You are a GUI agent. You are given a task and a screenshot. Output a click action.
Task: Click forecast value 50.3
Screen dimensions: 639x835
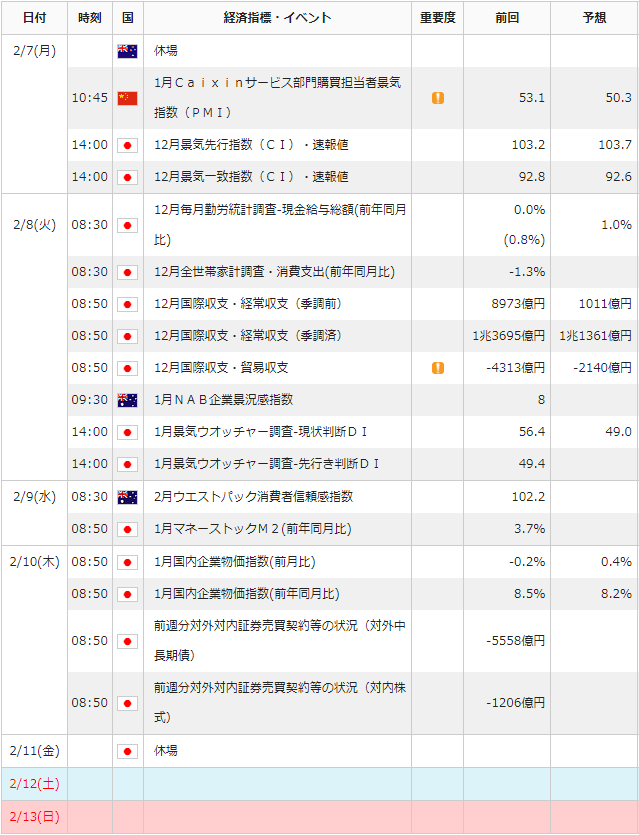(618, 98)
